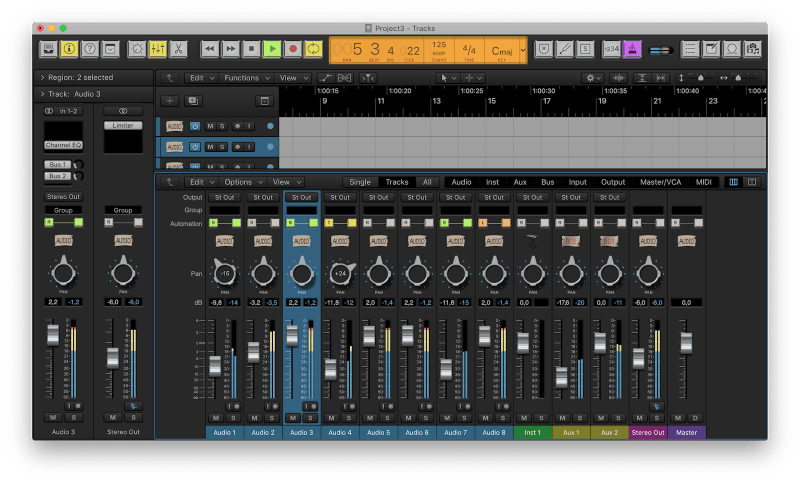Open Channel EQ plug-in in inspector
The image size is (800, 483).
tap(63, 145)
